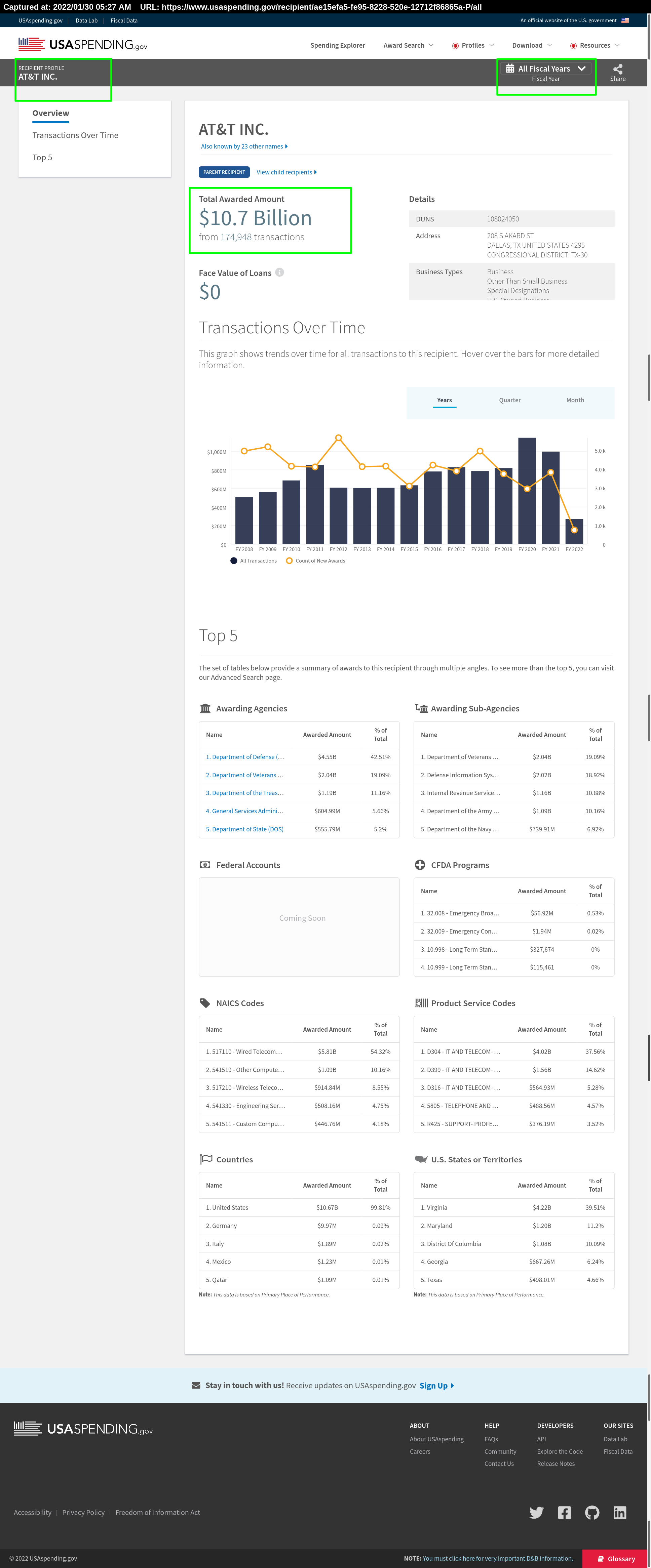This screenshot has height=1568, width=651.
Task: Click the Glossary button
Action: tap(614, 1559)
